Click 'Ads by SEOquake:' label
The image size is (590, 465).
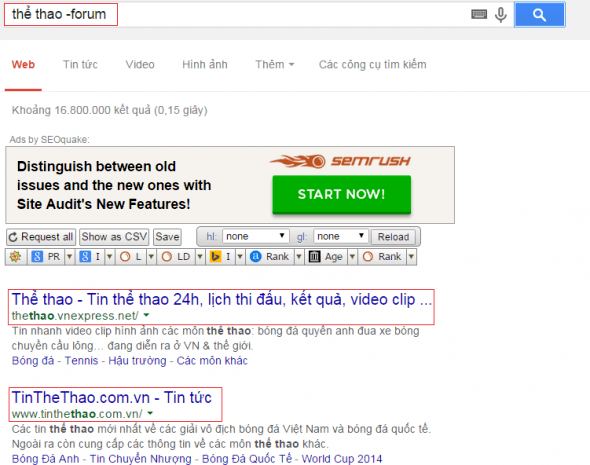50,140
